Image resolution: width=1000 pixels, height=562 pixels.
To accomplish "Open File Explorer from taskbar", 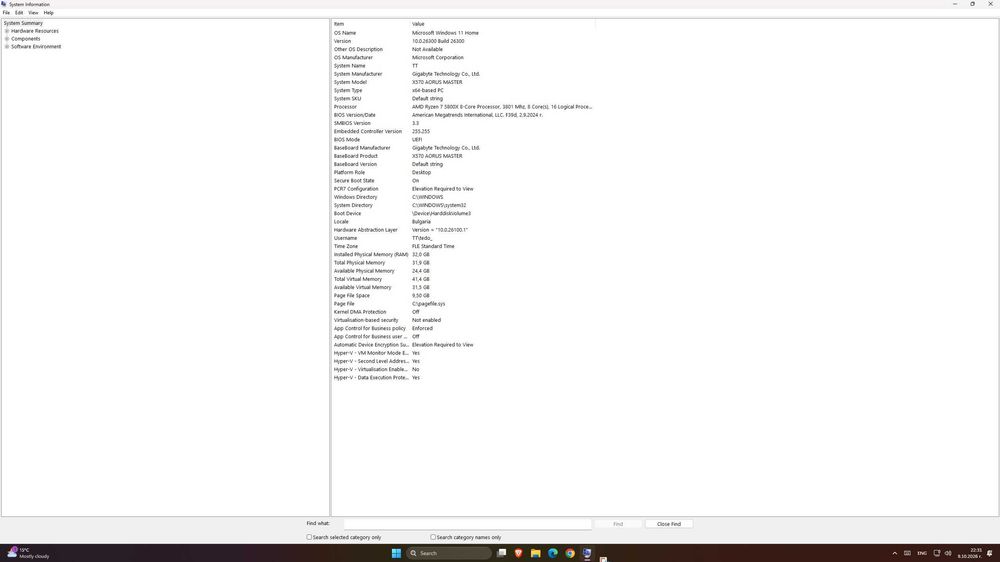I will (536, 553).
